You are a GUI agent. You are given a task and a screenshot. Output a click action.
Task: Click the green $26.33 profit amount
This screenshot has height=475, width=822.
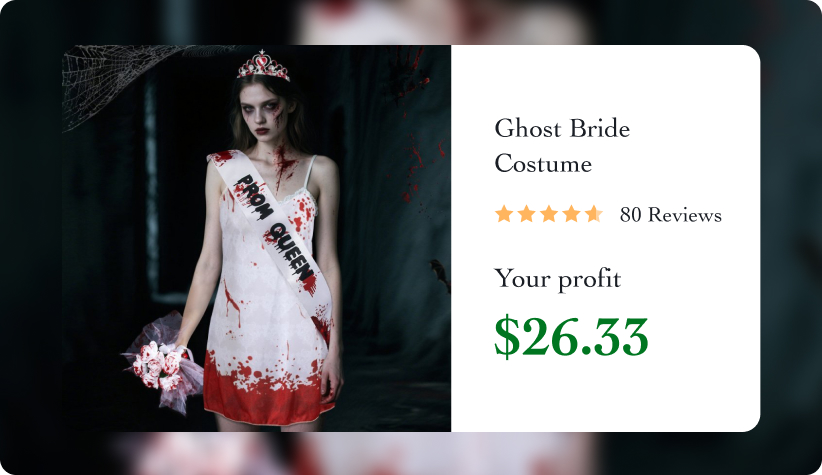point(571,336)
